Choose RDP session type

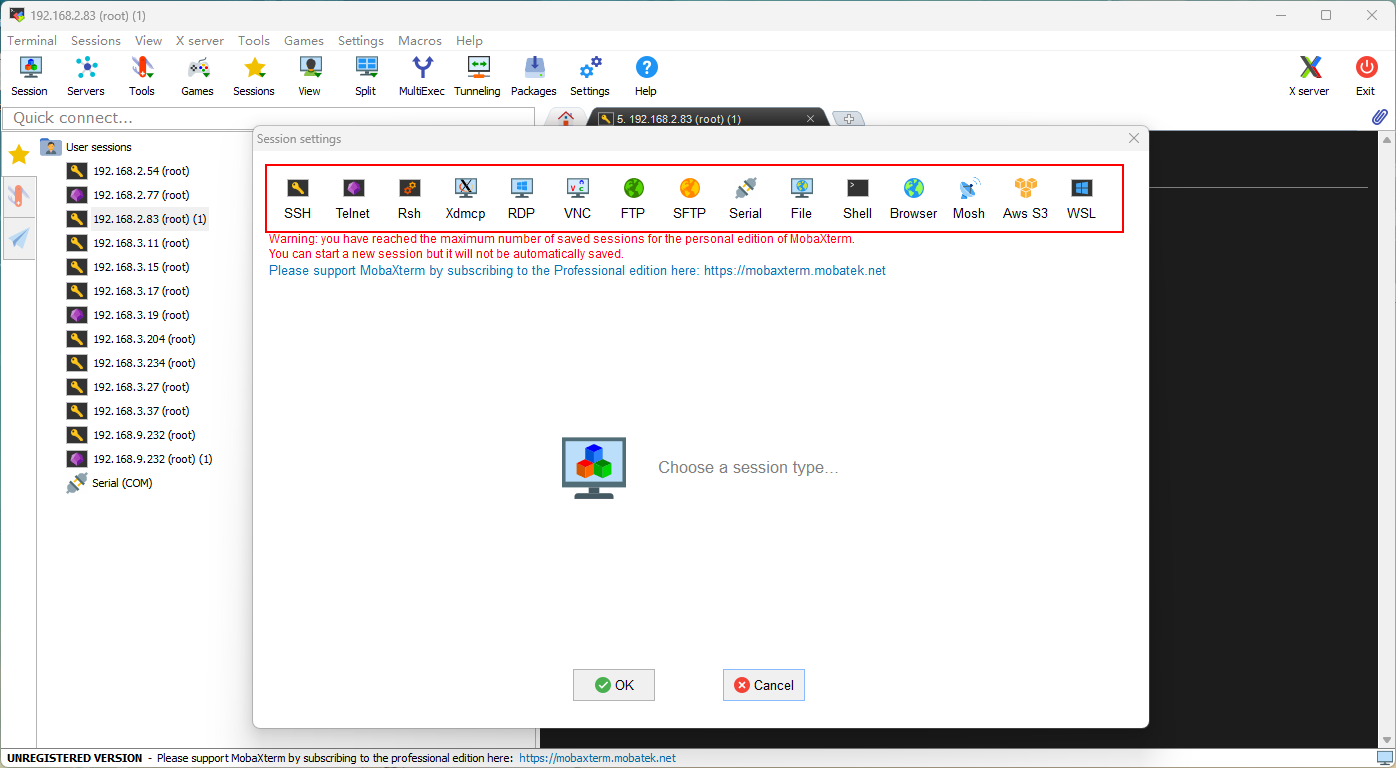(521, 198)
